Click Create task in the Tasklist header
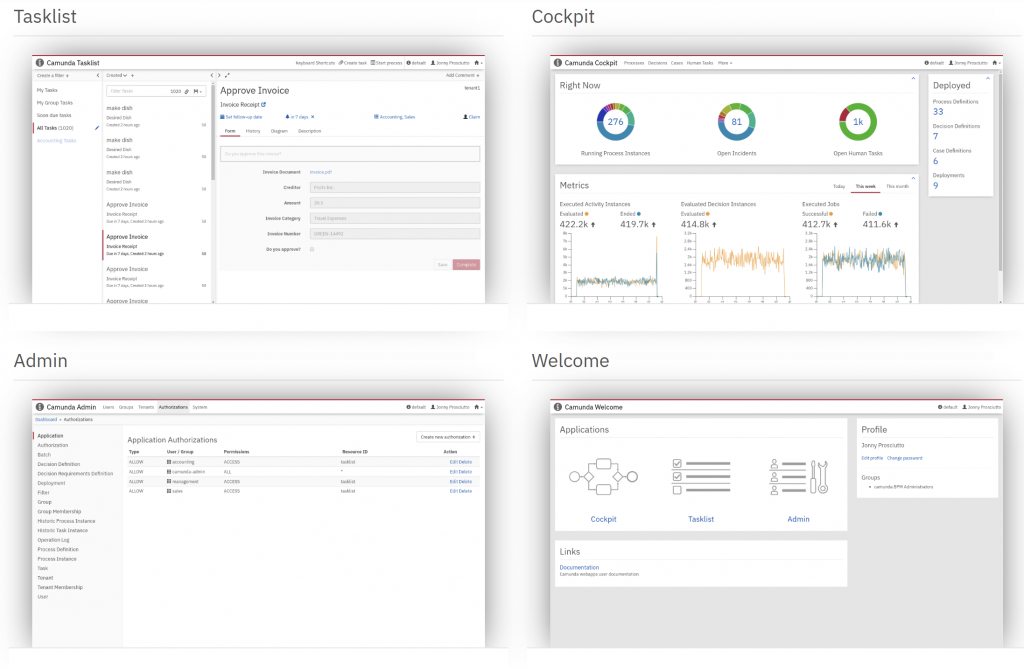Image resolution: width=1024 pixels, height=667 pixels. tap(353, 63)
